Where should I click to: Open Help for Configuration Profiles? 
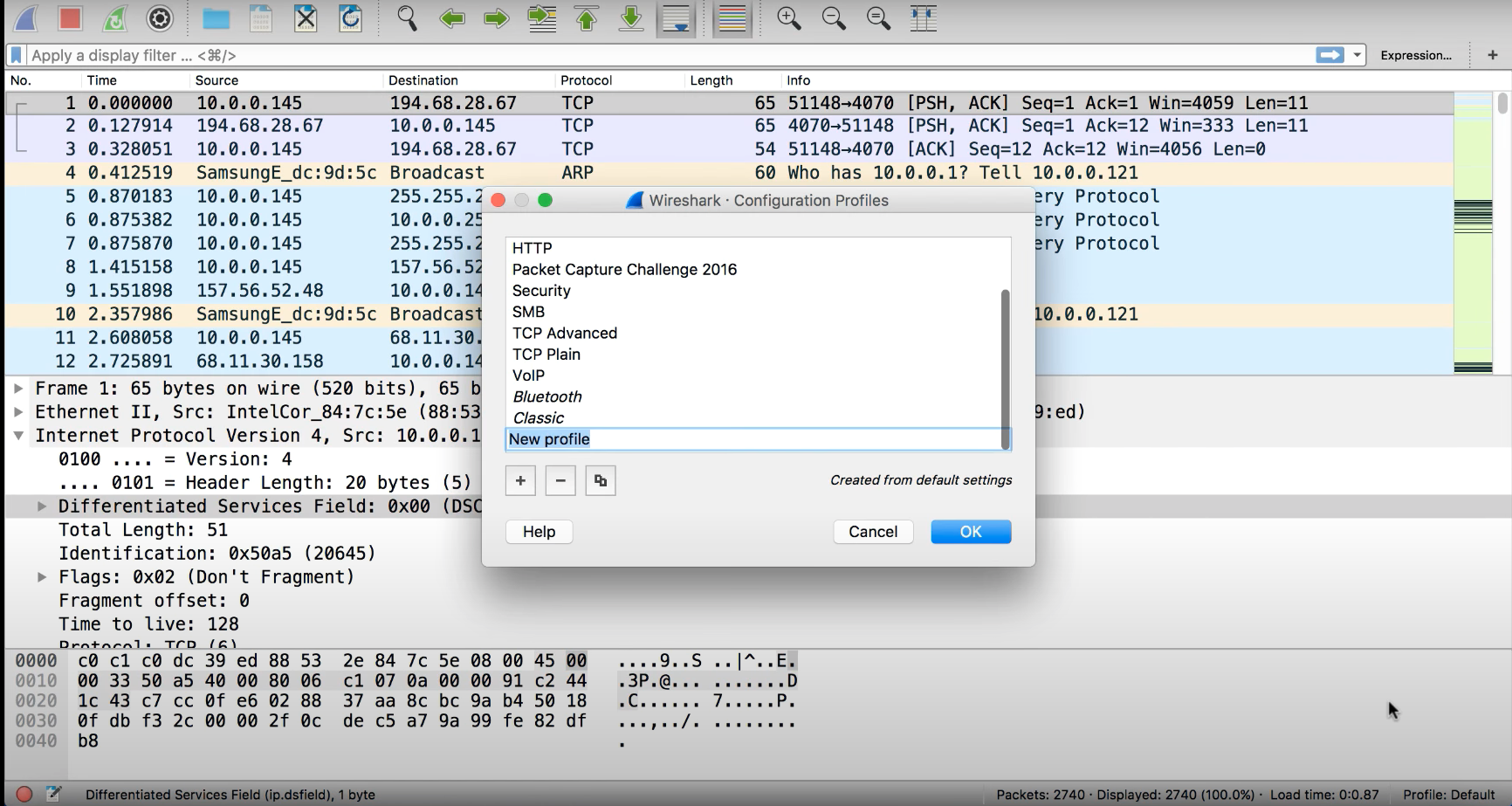(x=540, y=532)
